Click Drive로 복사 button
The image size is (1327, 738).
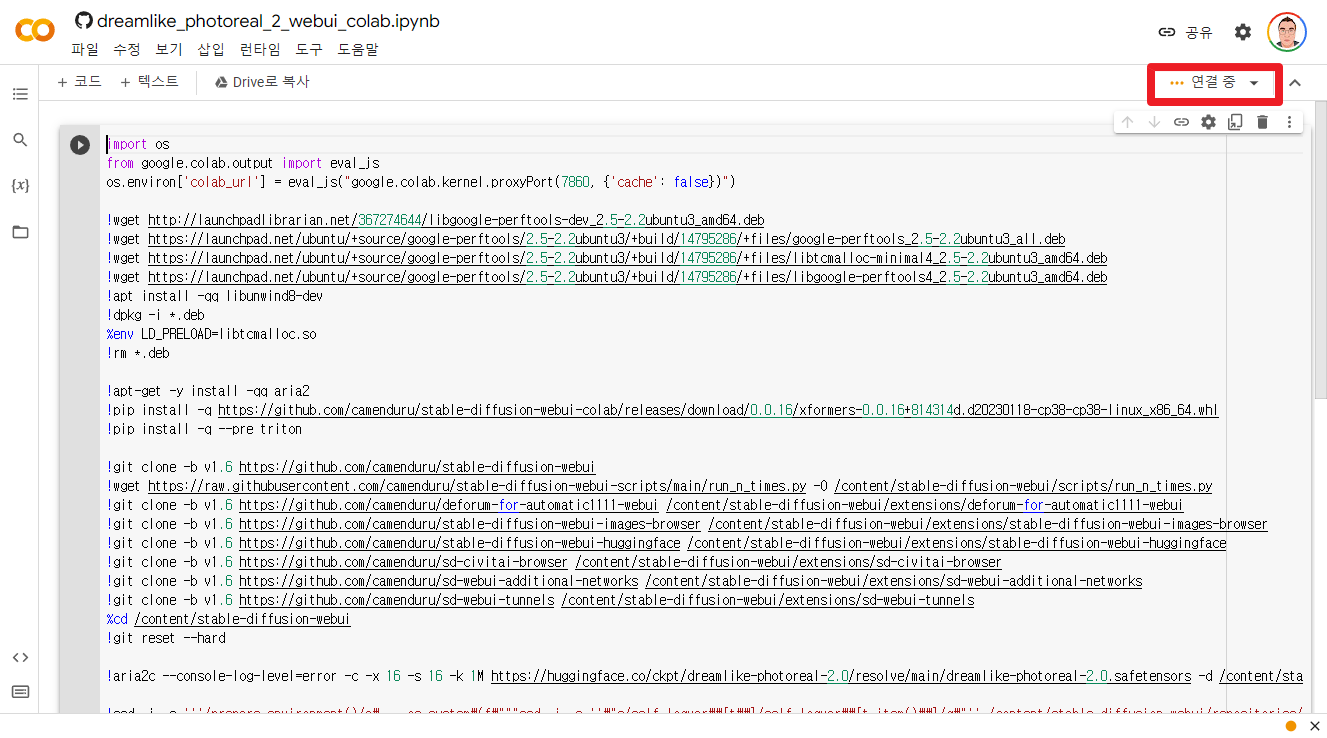click(262, 82)
